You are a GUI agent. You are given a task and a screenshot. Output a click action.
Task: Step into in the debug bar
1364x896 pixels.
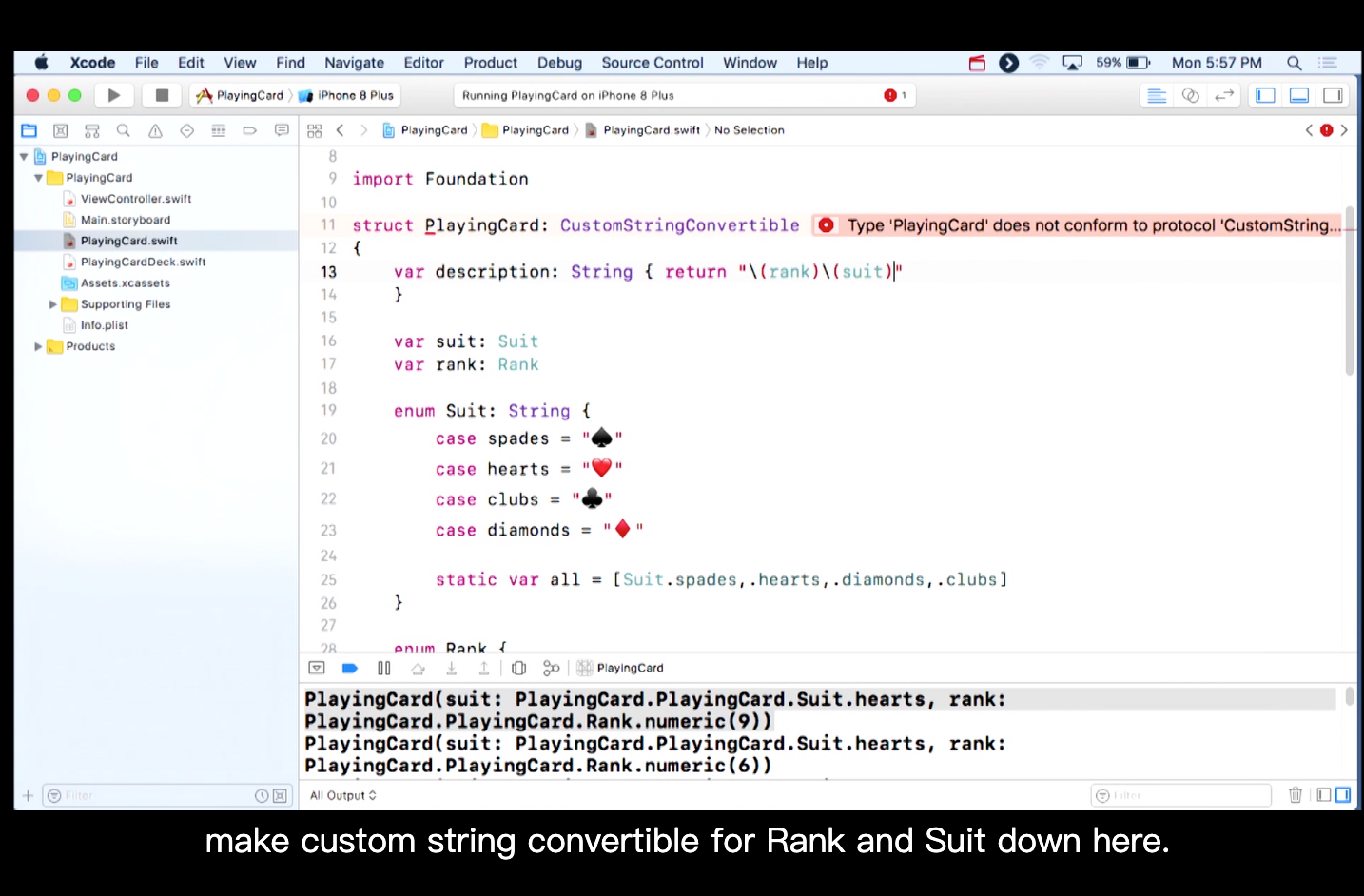click(x=451, y=668)
